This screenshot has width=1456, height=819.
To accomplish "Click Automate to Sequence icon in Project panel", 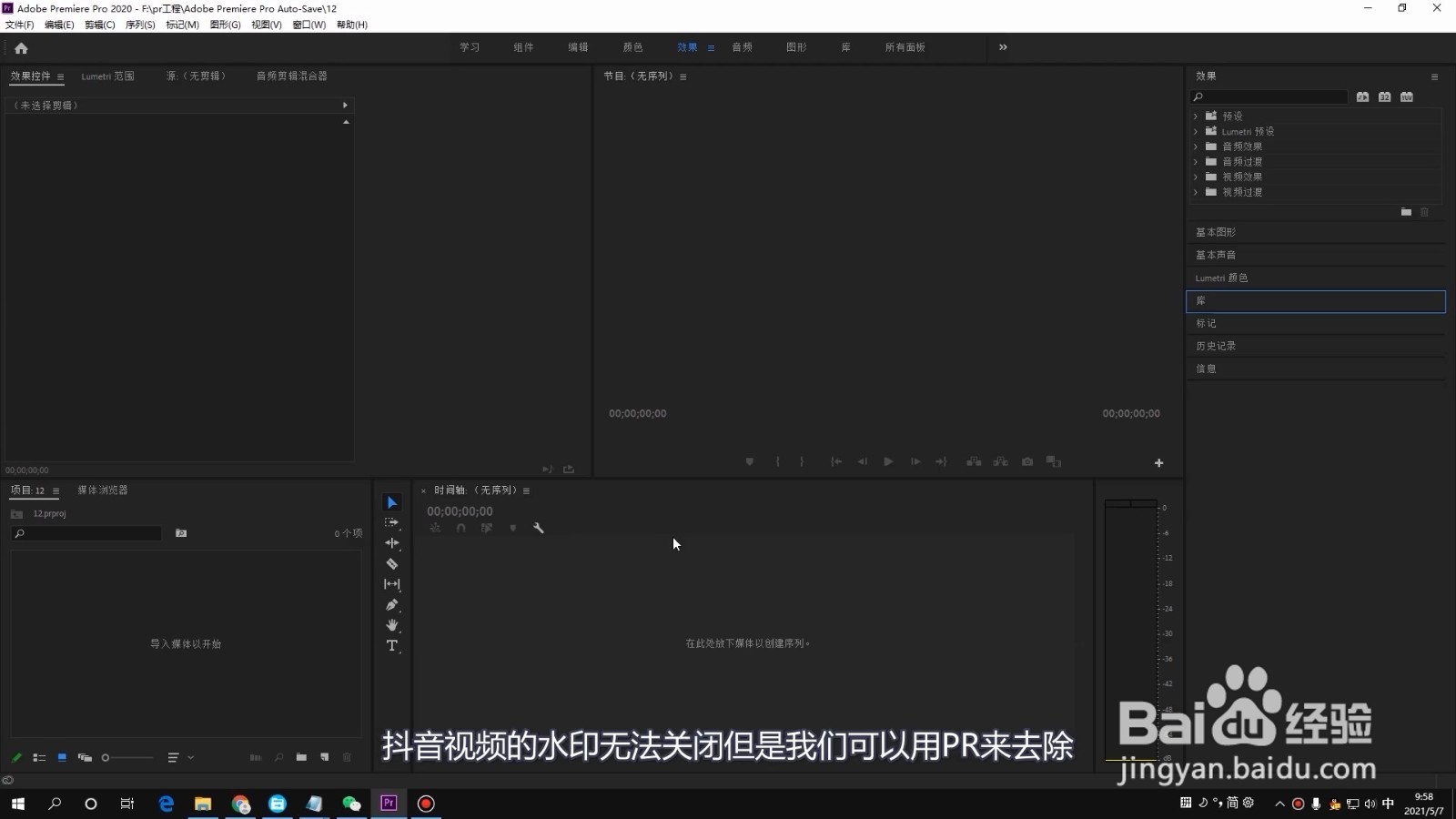I will point(256,757).
